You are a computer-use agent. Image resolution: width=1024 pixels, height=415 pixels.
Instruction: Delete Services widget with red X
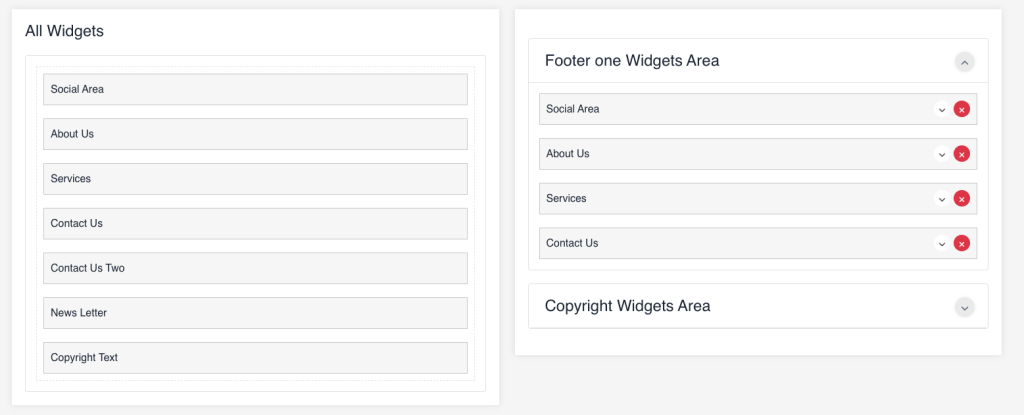[x=961, y=199]
